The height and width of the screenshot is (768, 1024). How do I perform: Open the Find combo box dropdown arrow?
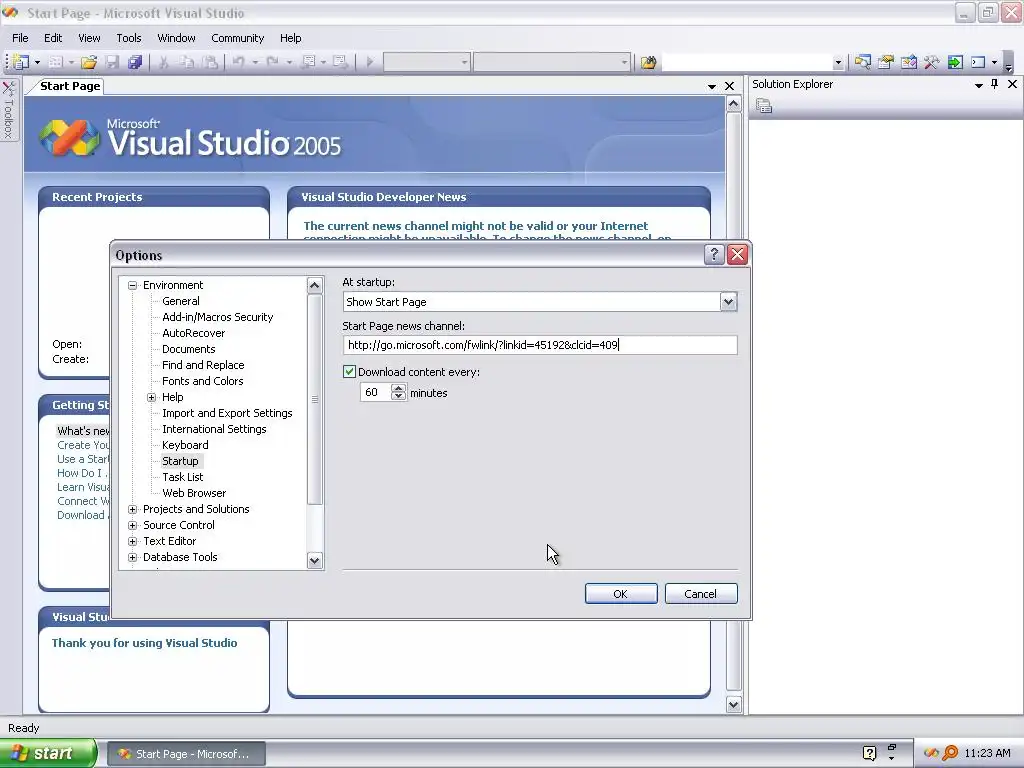tap(838, 63)
